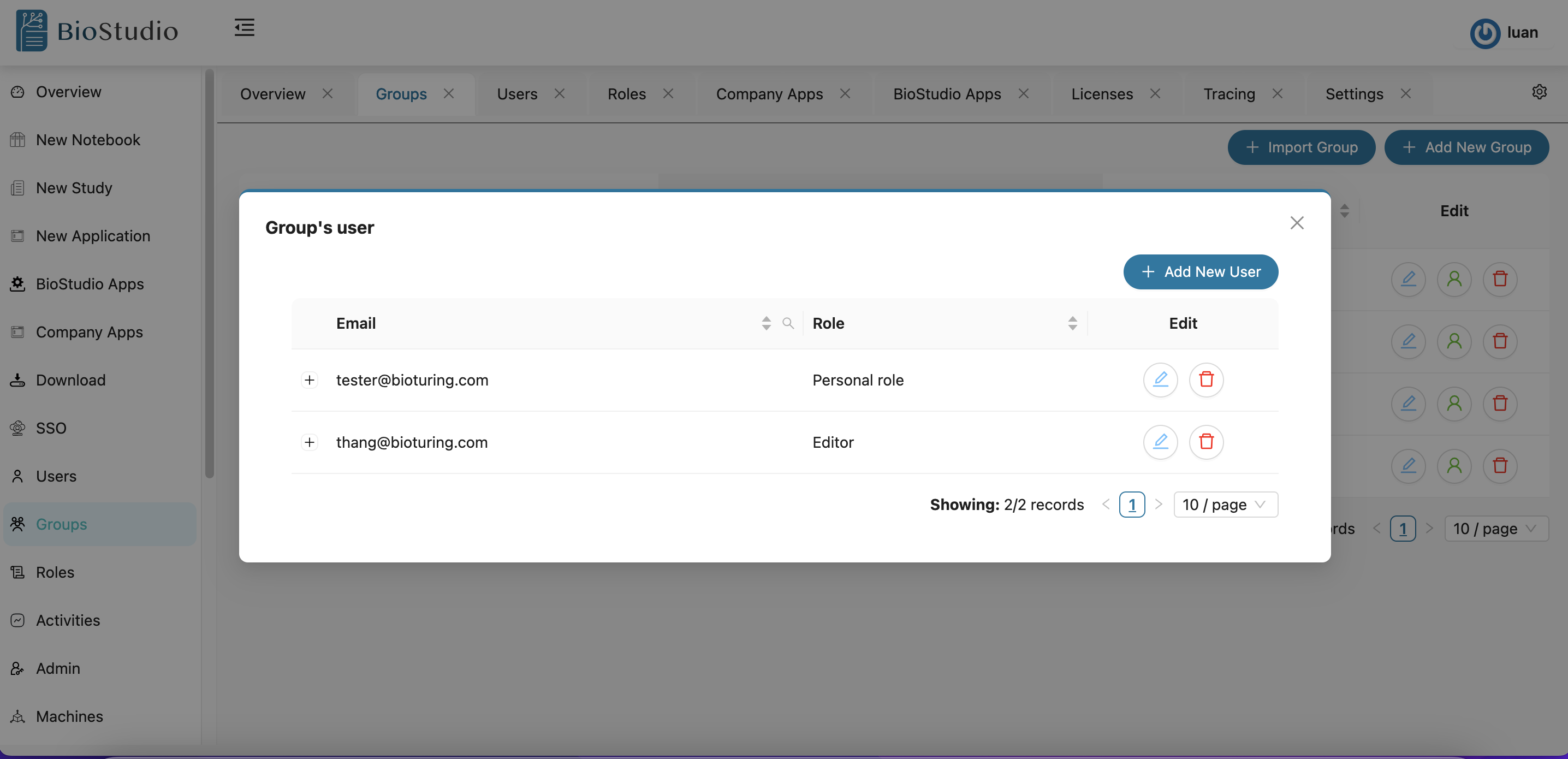Select page 1 in background groups pagination
The width and height of the screenshot is (1568, 759).
click(x=1403, y=529)
